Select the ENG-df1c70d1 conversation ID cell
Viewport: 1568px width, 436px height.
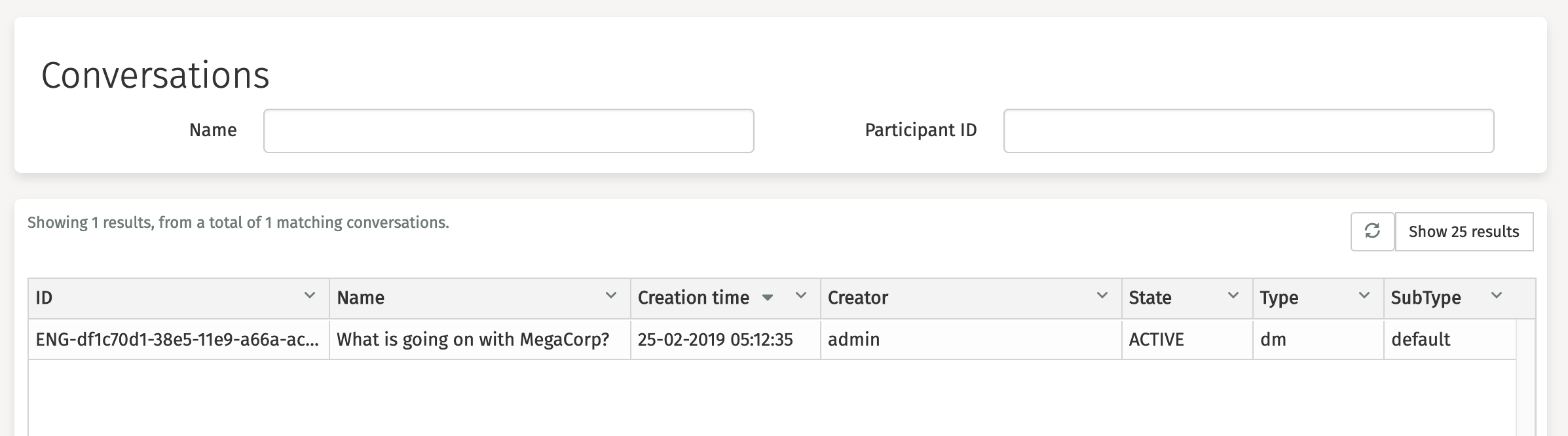click(177, 339)
